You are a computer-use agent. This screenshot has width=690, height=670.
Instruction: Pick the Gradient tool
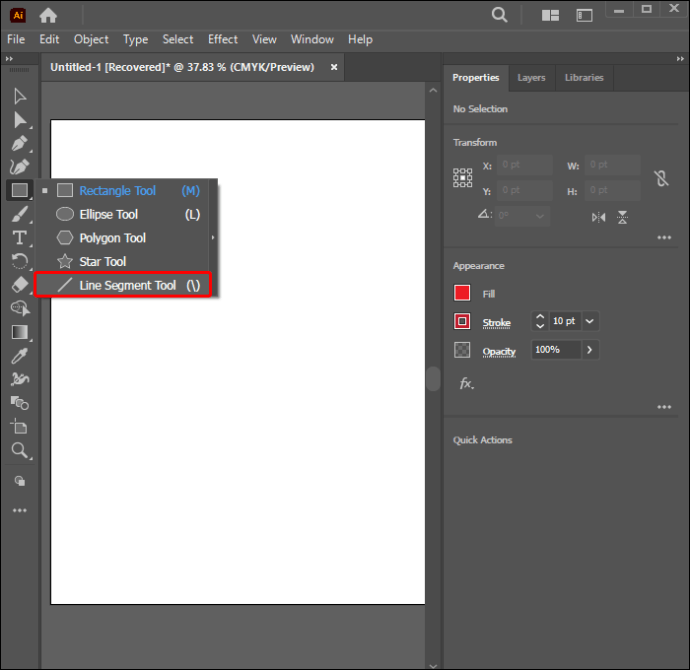coord(19,332)
